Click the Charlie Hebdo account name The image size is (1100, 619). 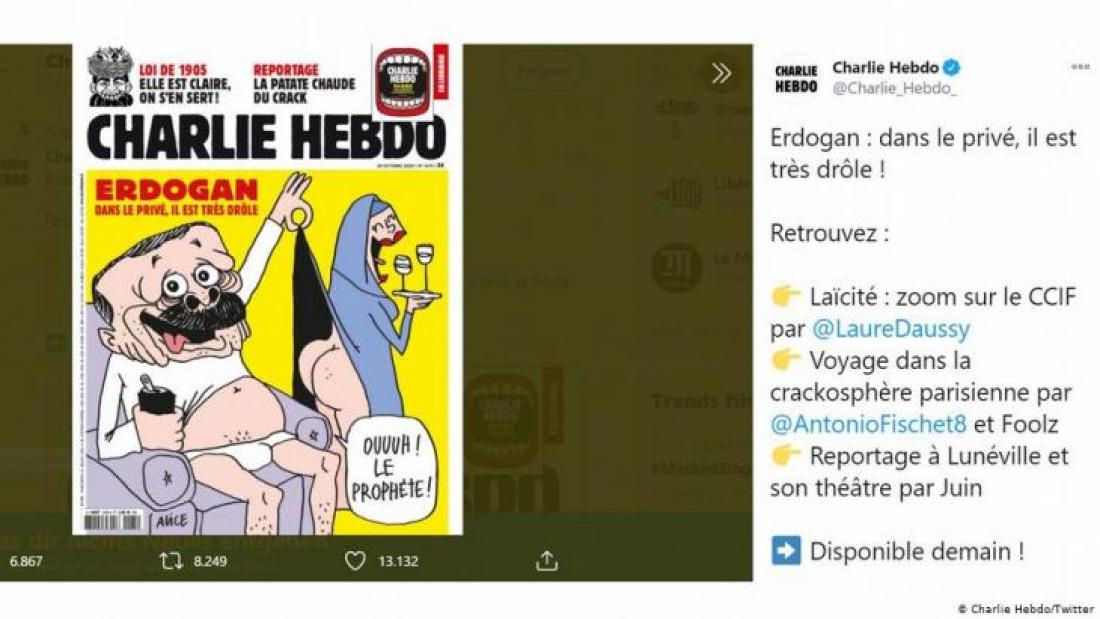click(x=885, y=67)
